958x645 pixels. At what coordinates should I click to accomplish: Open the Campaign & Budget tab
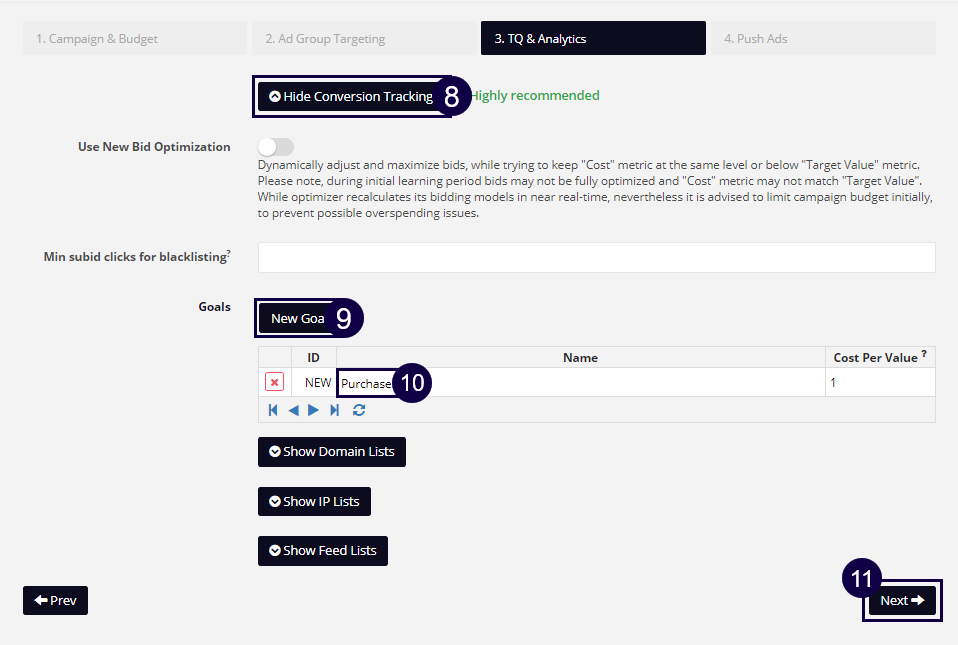(134, 37)
